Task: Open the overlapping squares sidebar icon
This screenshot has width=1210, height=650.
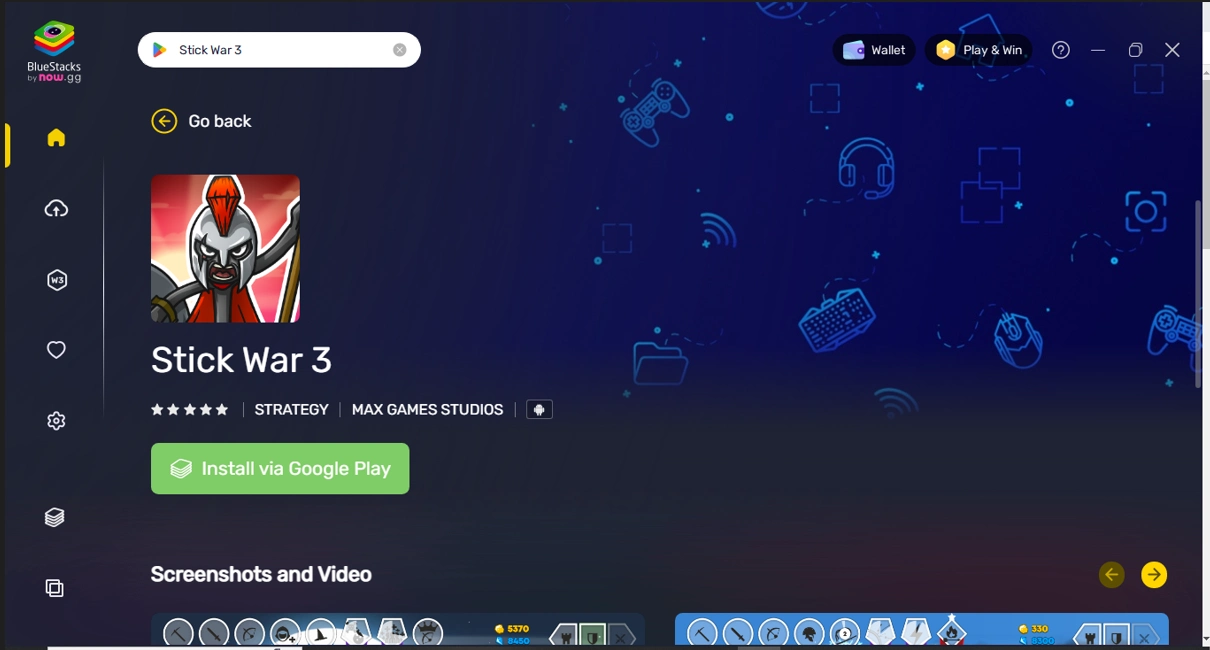Action: coord(55,588)
